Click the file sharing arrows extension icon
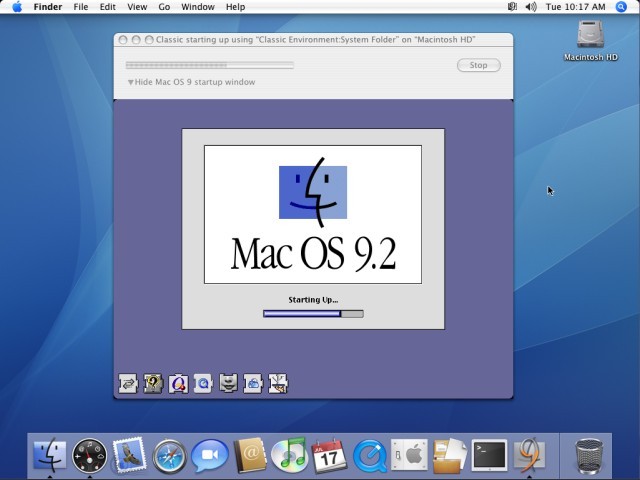 pos(128,384)
